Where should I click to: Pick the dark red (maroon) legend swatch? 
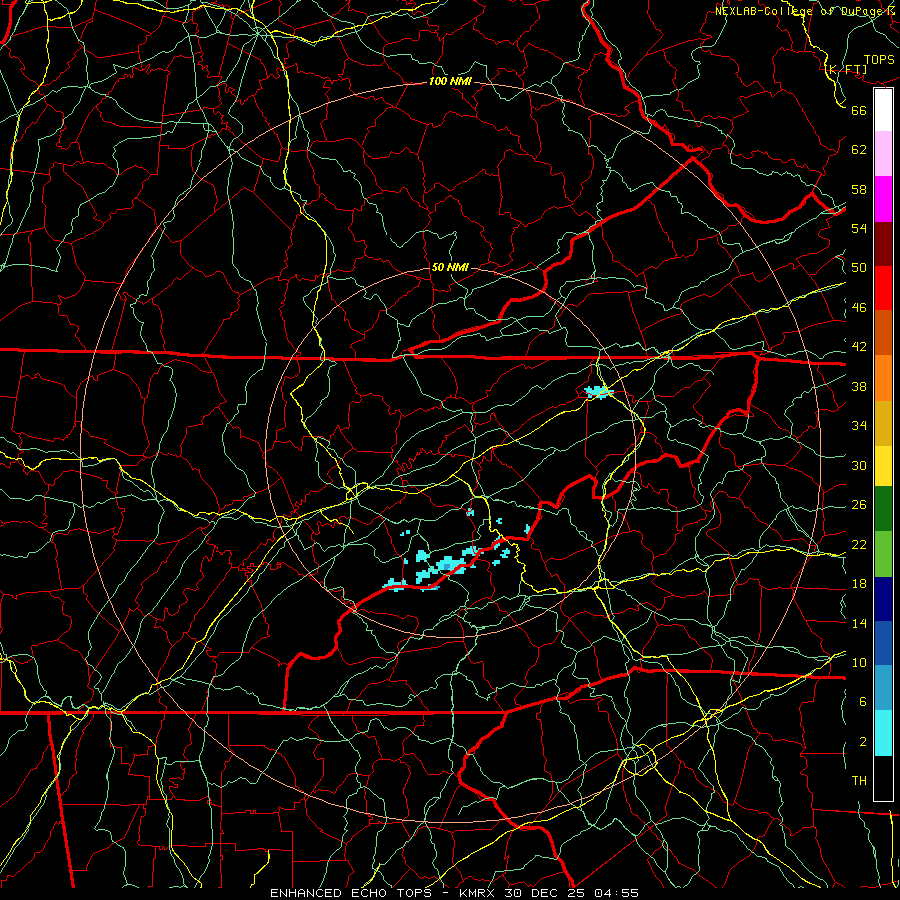click(883, 244)
